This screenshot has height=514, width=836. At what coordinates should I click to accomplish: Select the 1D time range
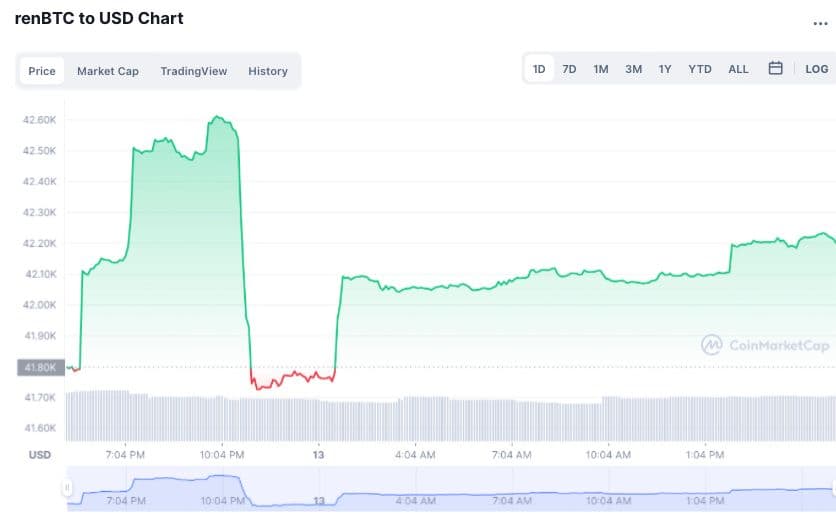tap(539, 69)
